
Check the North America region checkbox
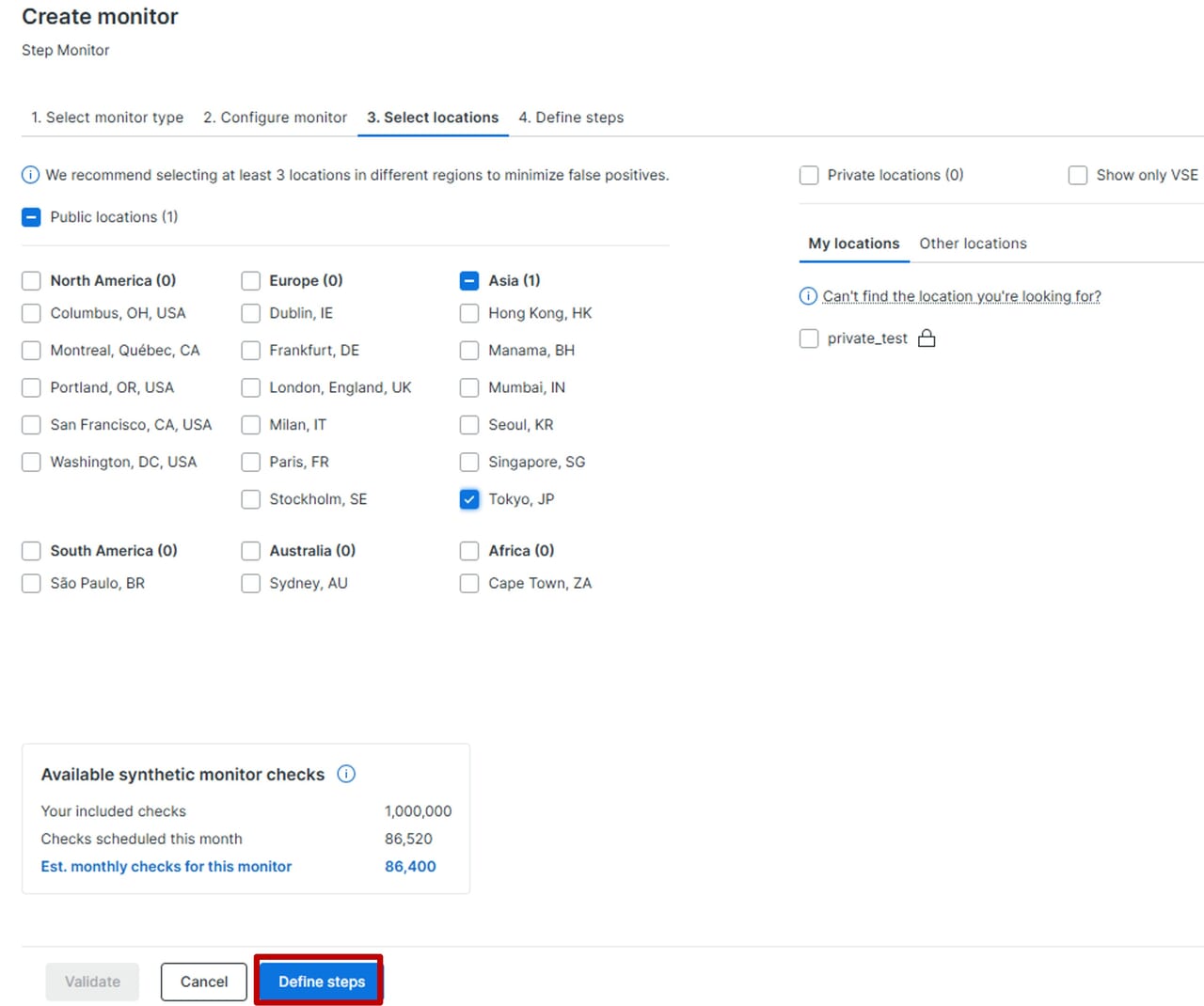point(31,280)
